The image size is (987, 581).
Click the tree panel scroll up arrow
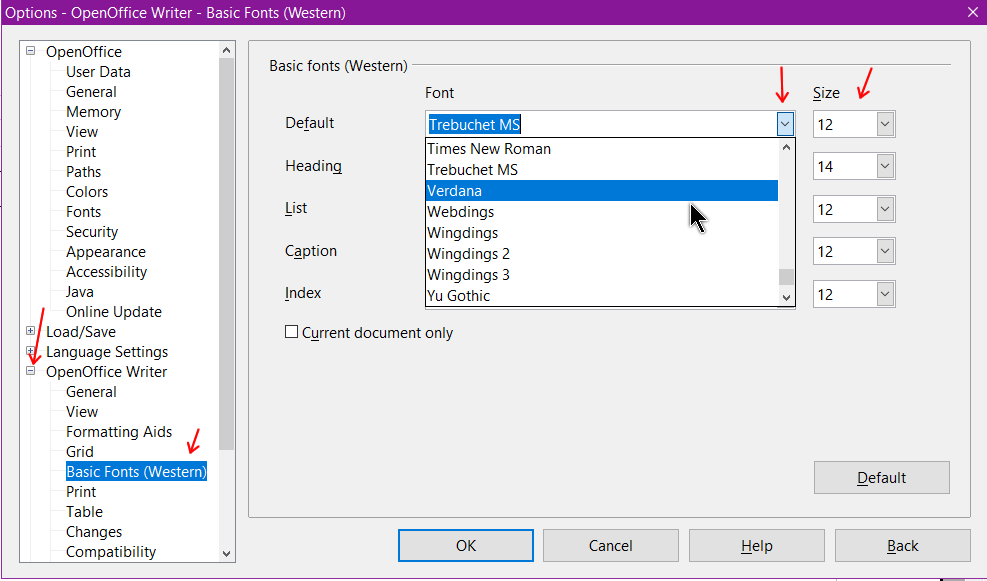coord(227,50)
